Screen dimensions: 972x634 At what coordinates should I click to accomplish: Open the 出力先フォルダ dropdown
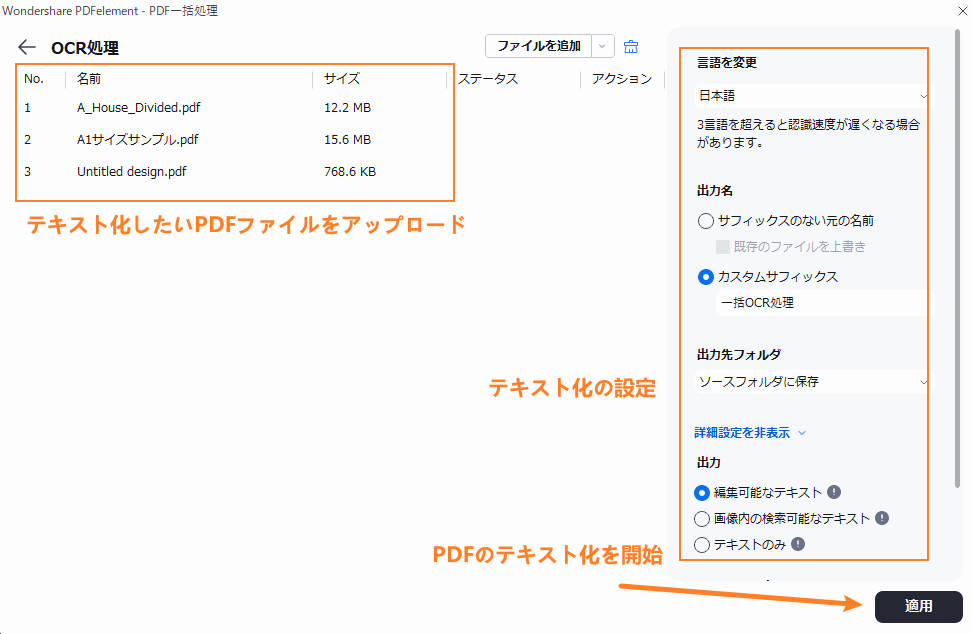(812, 382)
